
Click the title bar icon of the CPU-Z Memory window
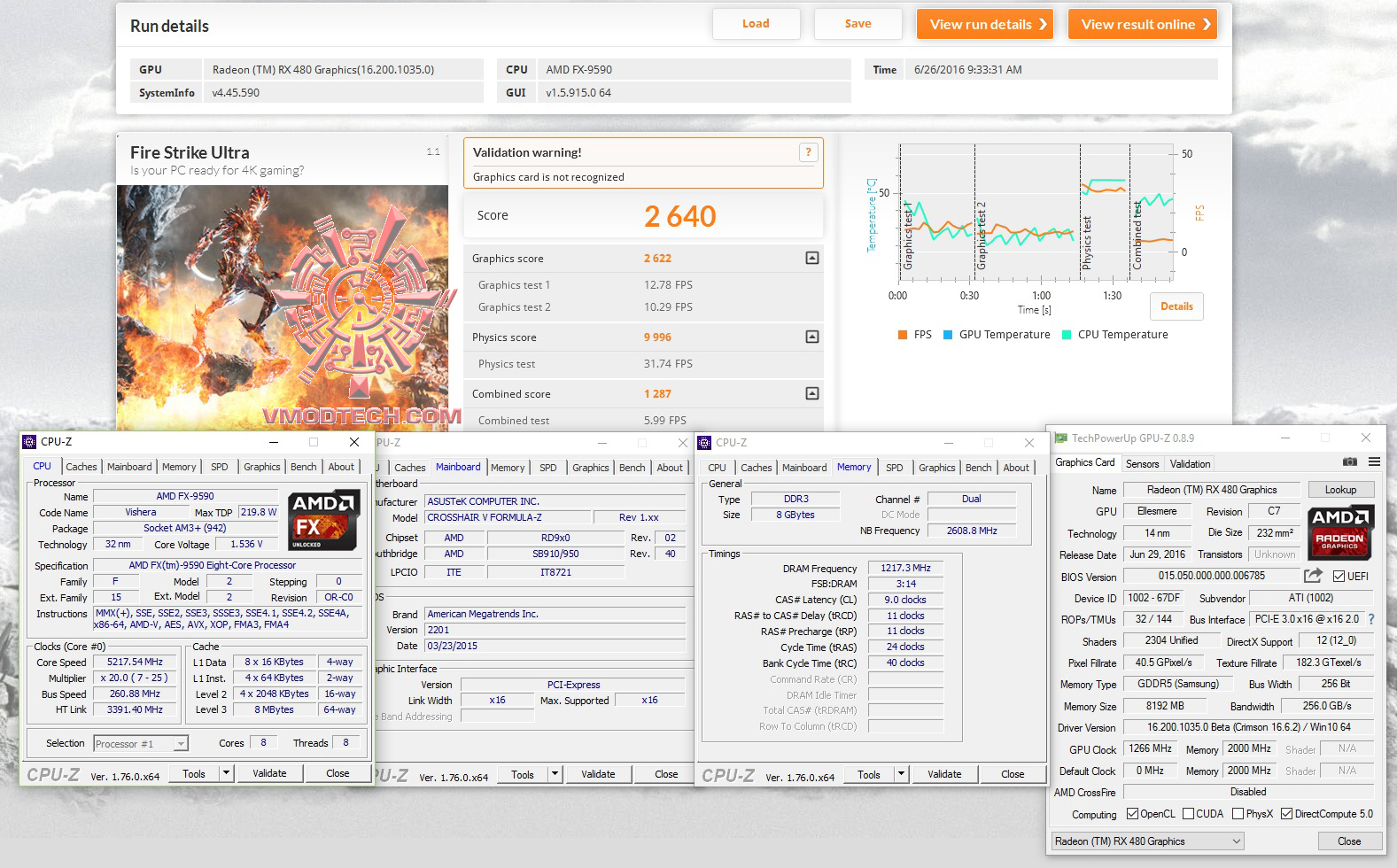705,443
